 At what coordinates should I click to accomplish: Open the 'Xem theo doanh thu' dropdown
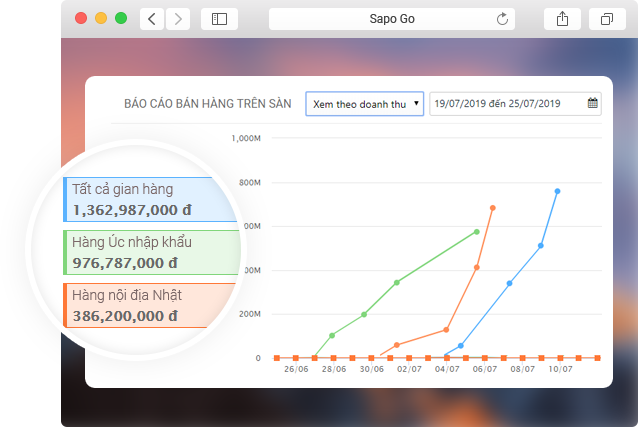click(x=365, y=103)
